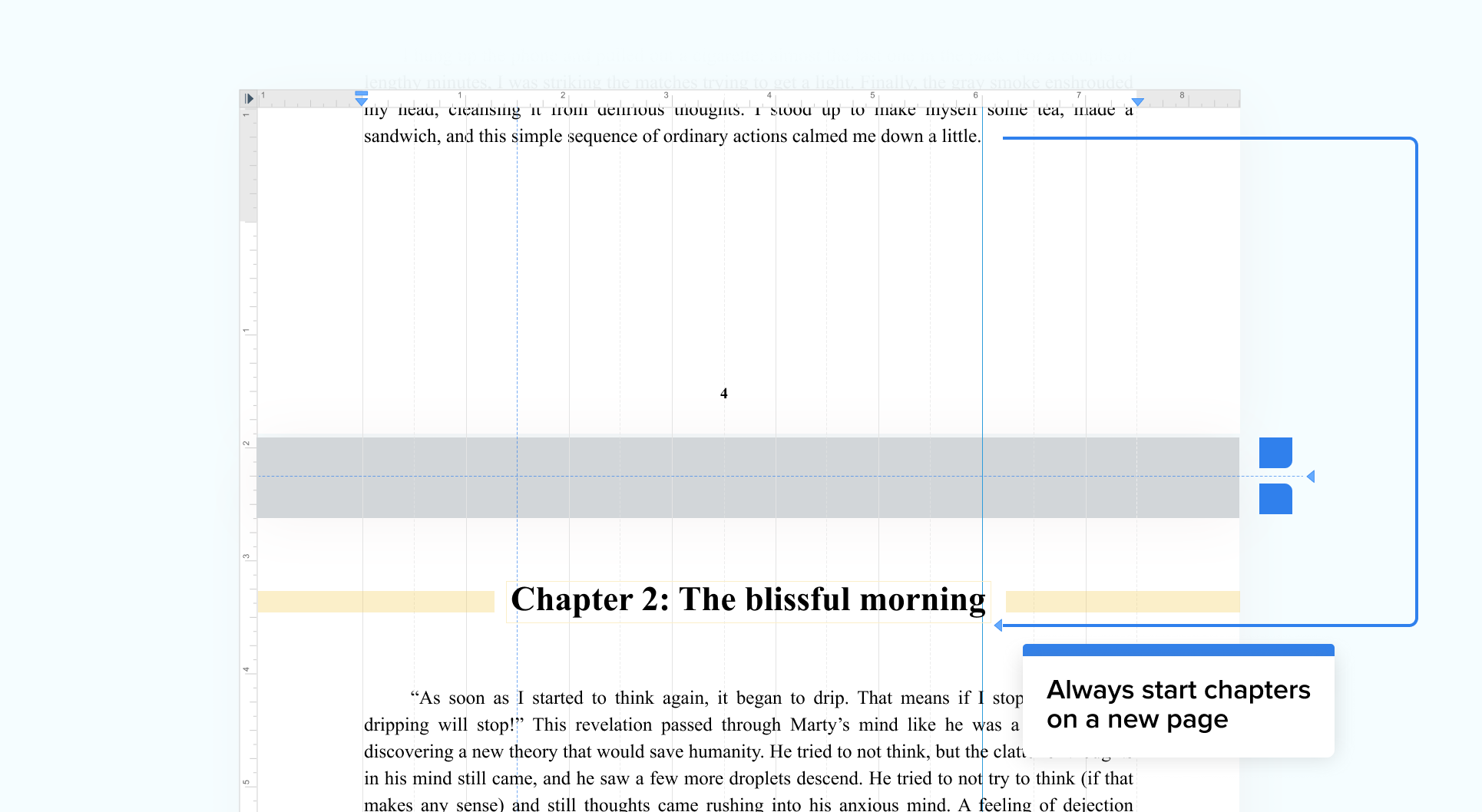
Task: Click ruler mark 8 on horizontal ruler
Action: click(x=1182, y=95)
